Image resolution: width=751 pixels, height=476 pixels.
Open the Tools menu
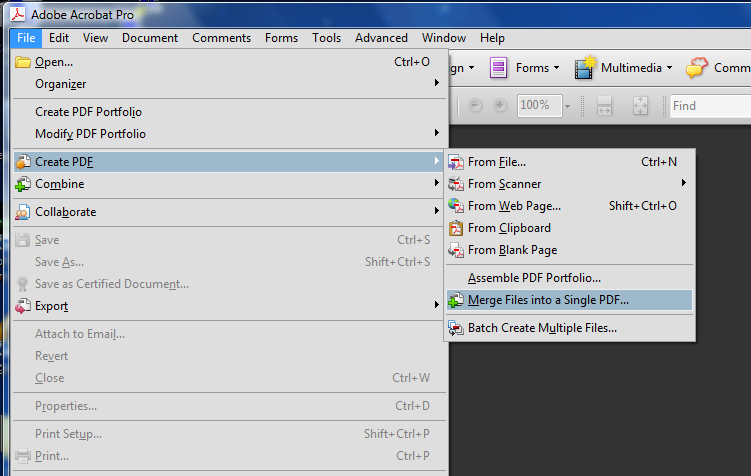coord(327,38)
